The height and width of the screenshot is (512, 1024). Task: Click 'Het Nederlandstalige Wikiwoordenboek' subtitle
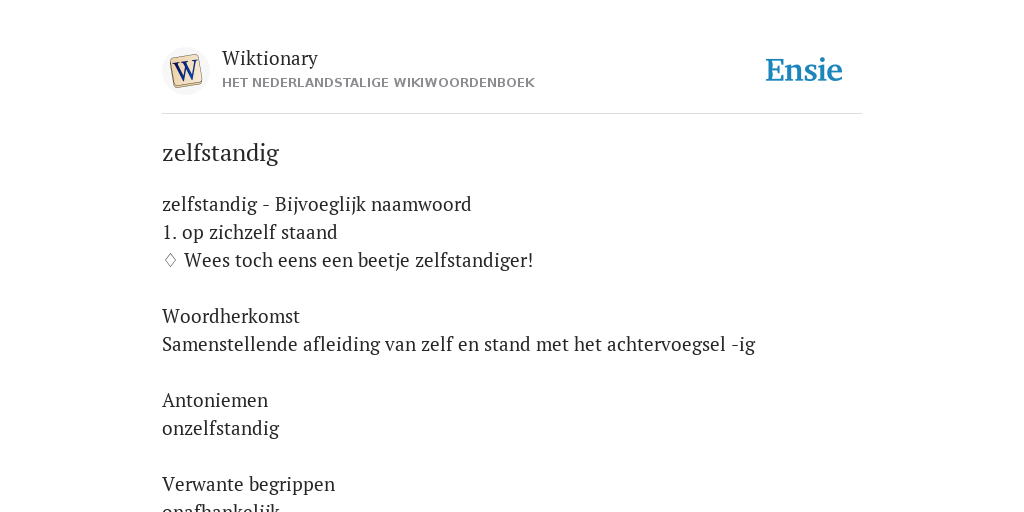coord(378,83)
